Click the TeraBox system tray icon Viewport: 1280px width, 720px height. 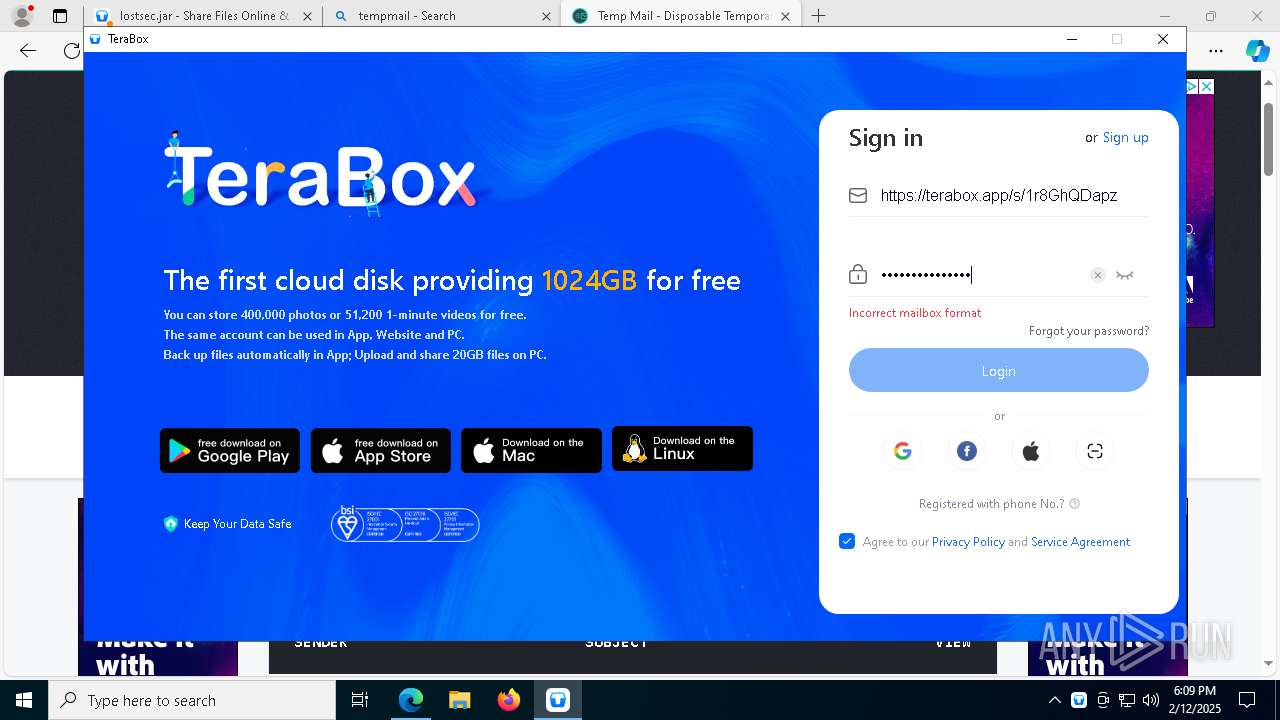pyautogui.click(x=1079, y=700)
